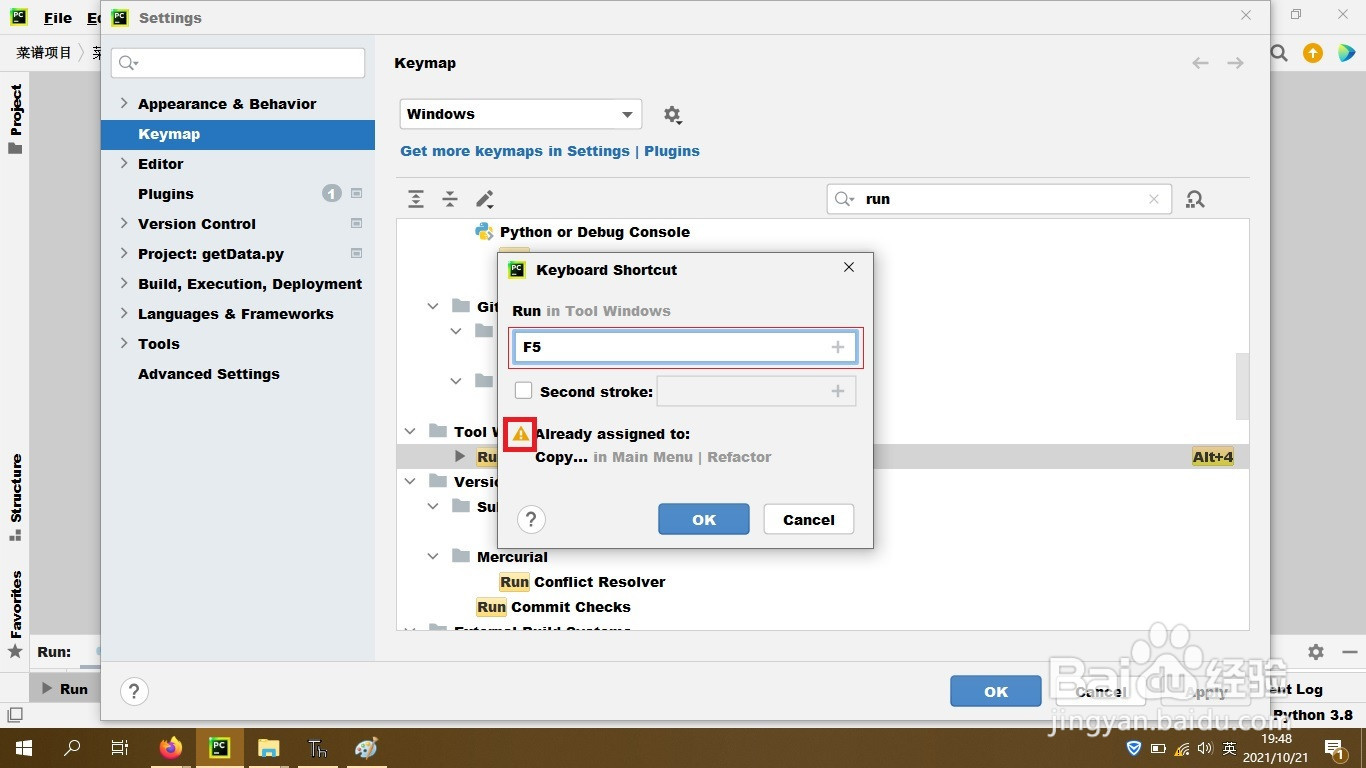Viewport: 1366px width, 768px height.
Task: Click the Collapse All toolbar icon
Action: point(450,199)
